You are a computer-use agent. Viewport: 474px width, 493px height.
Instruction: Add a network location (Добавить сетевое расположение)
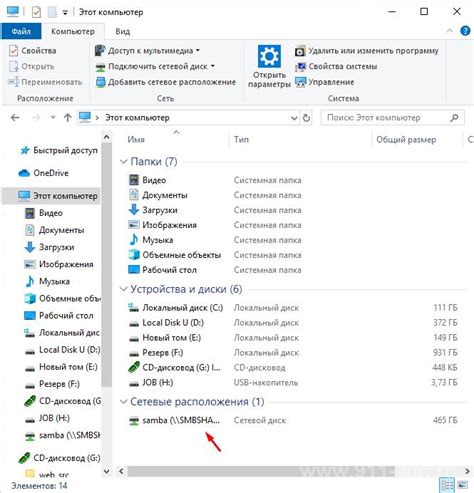[x=166, y=82]
